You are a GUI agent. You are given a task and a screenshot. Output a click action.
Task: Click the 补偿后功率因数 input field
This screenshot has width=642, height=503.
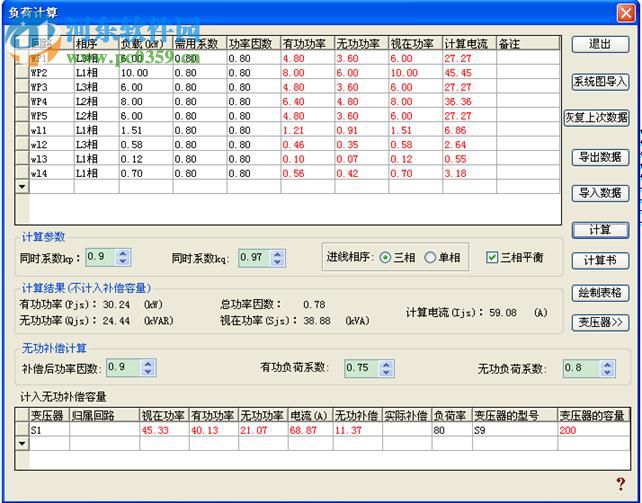(x=124, y=368)
